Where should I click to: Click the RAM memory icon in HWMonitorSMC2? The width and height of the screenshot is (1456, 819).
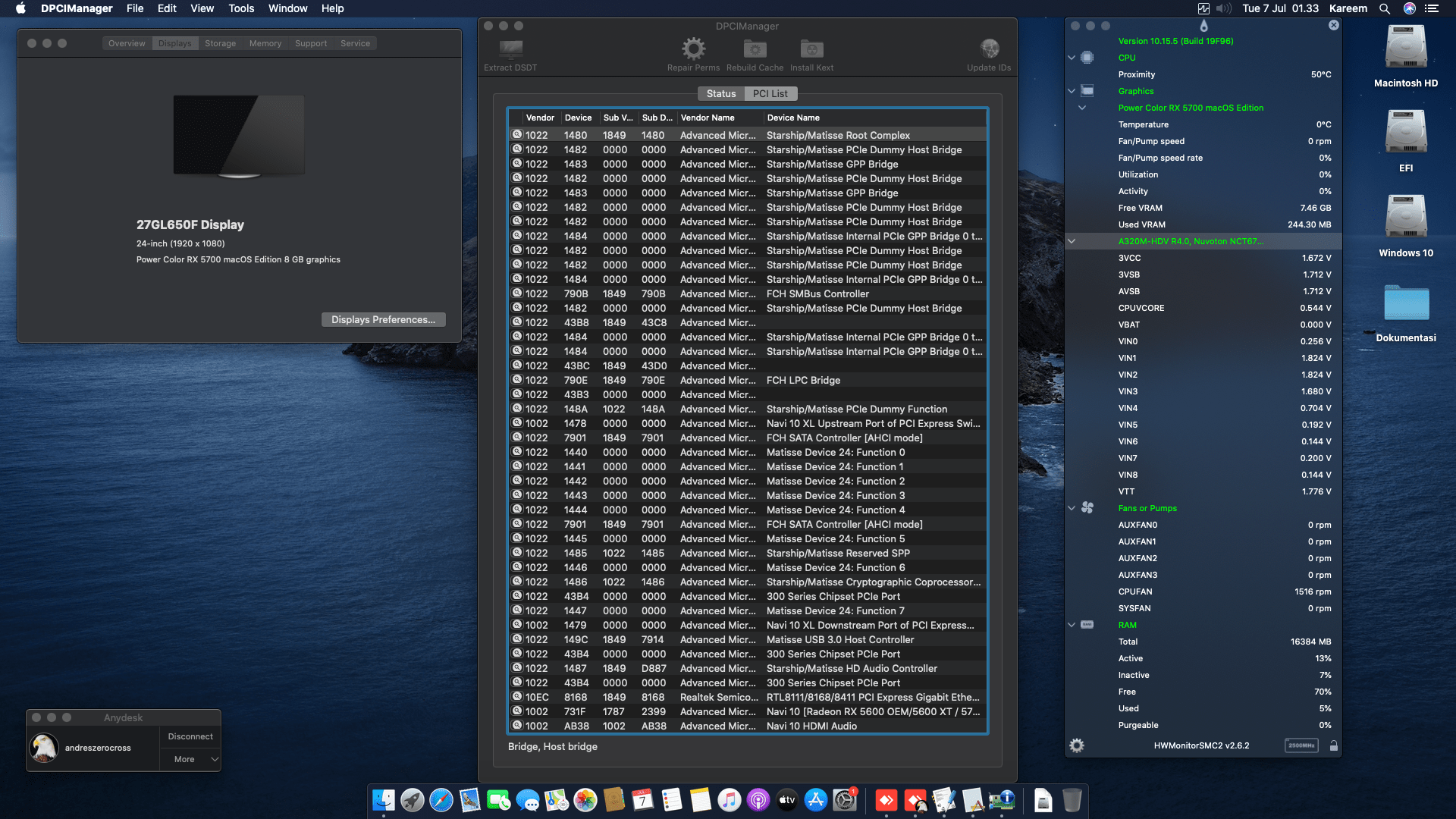pyautogui.click(x=1088, y=624)
